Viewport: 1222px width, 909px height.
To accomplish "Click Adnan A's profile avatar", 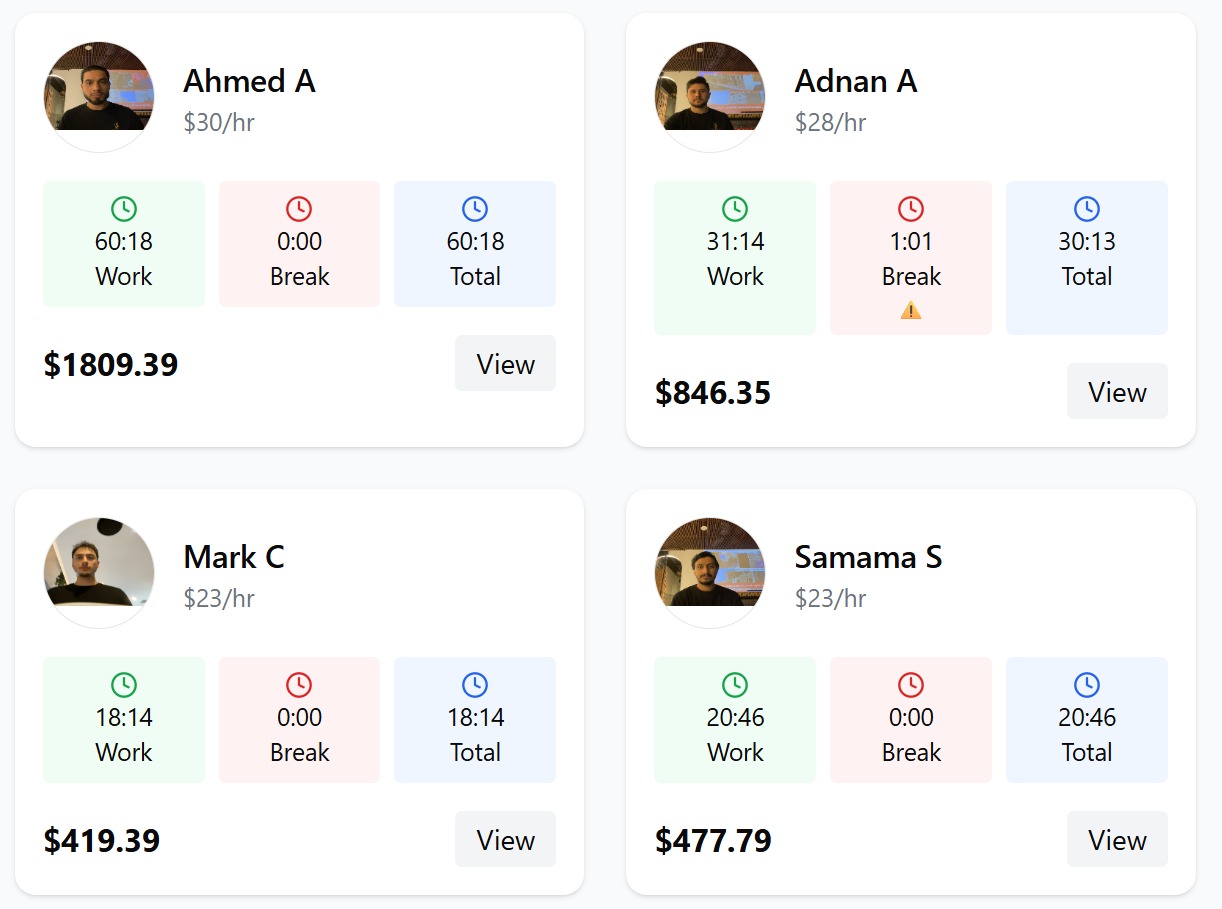I will (x=710, y=97).
